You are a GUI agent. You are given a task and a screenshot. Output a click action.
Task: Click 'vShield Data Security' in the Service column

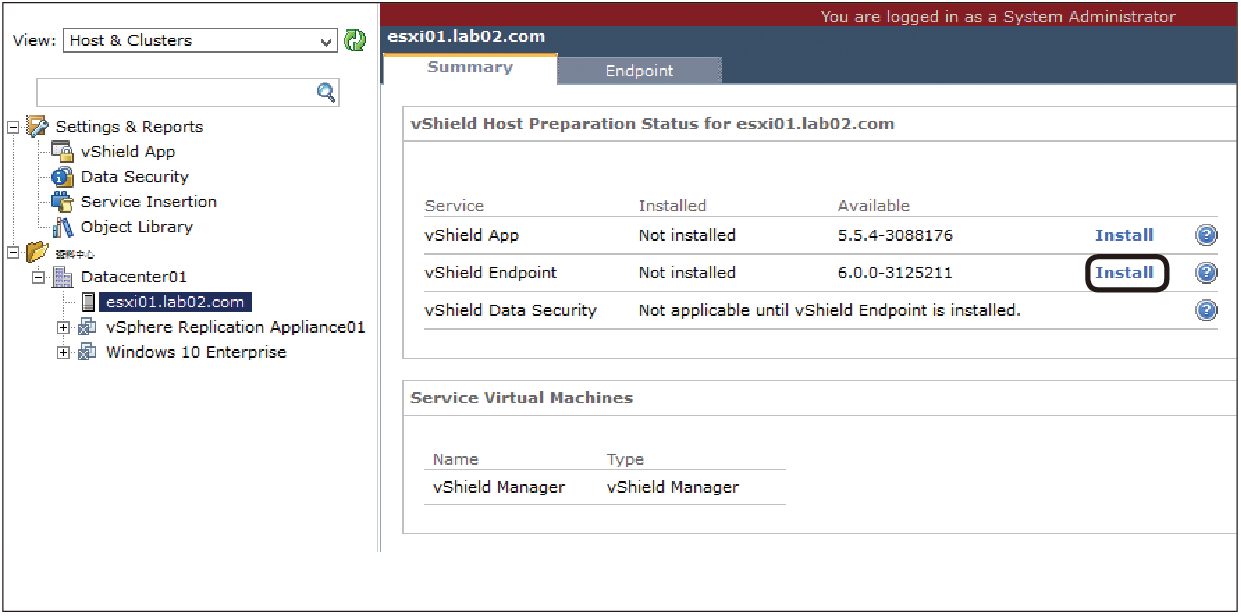coord(511,310)
